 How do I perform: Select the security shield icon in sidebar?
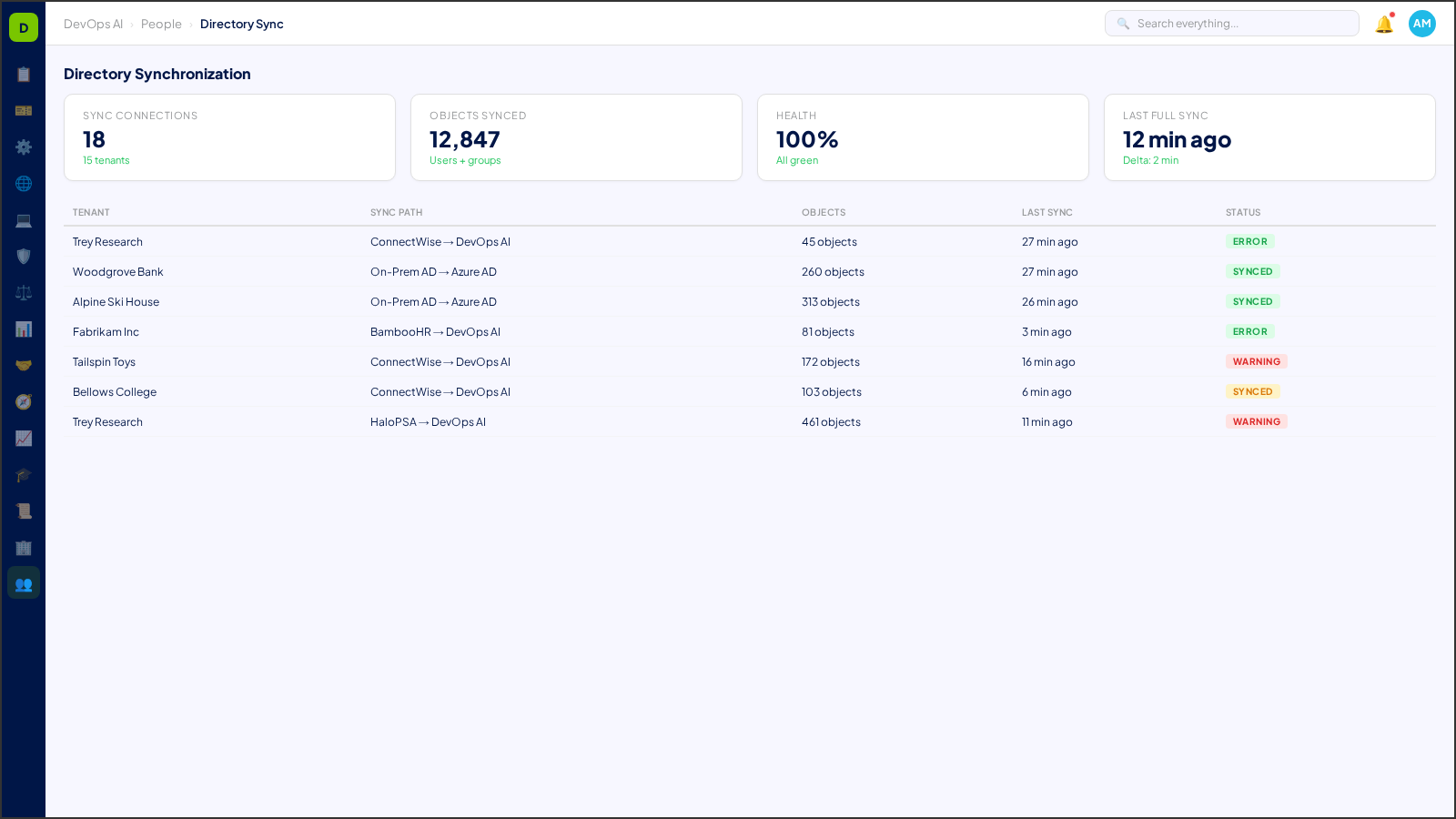tap(24, 256)
